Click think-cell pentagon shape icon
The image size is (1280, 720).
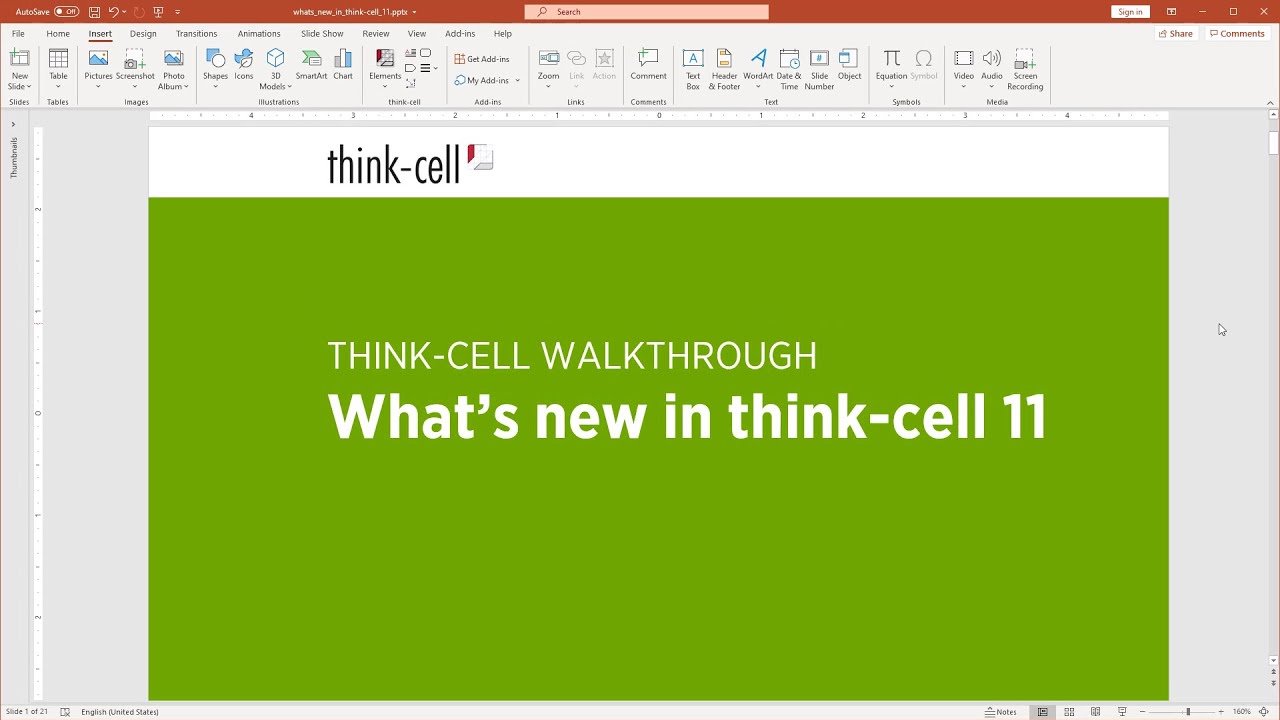pyautogui.click(x=411, y=68)
